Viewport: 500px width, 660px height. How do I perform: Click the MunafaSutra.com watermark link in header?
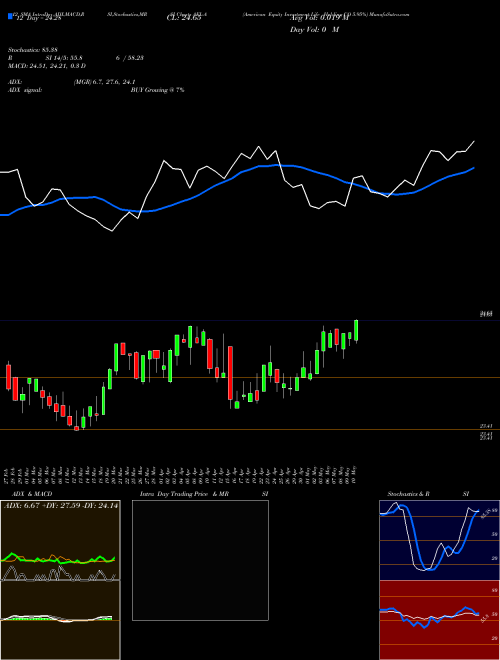tap(391, 14)
